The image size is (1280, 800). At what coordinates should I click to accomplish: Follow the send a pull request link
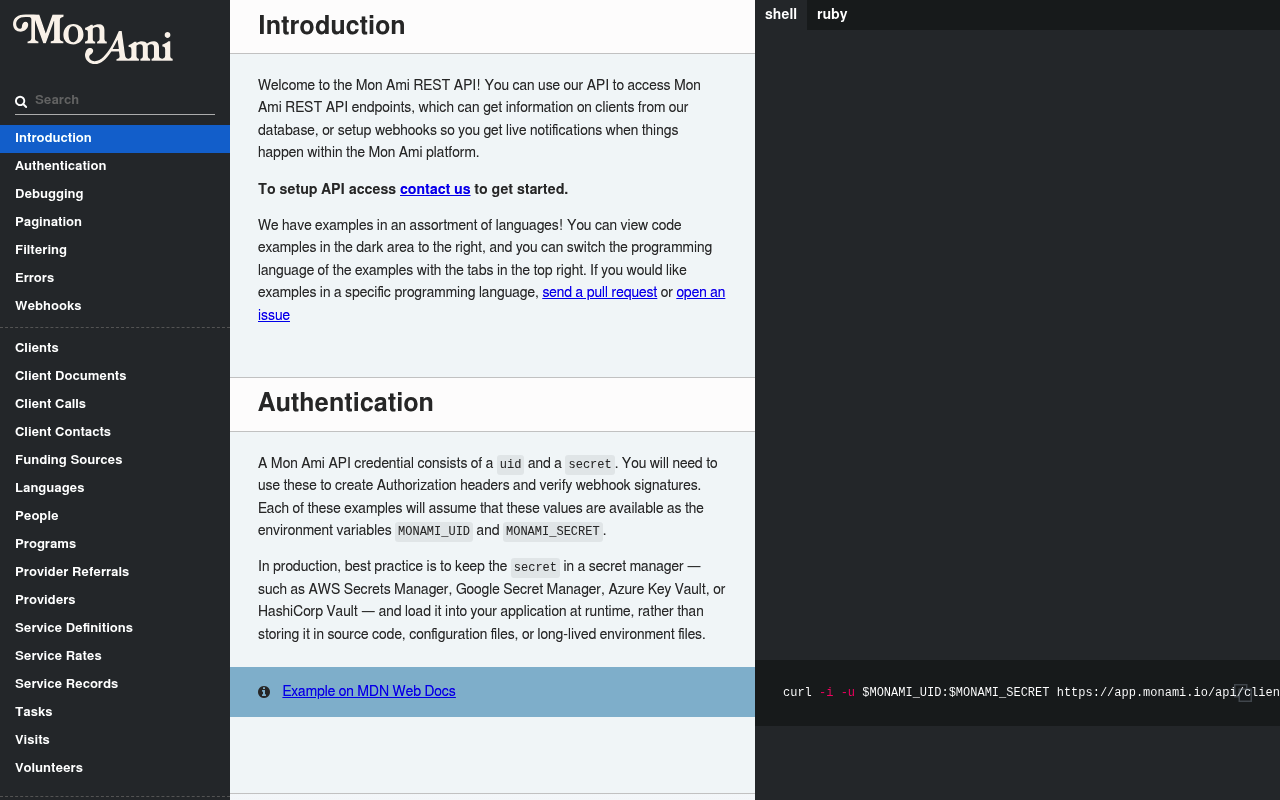(x=600, y=292)
